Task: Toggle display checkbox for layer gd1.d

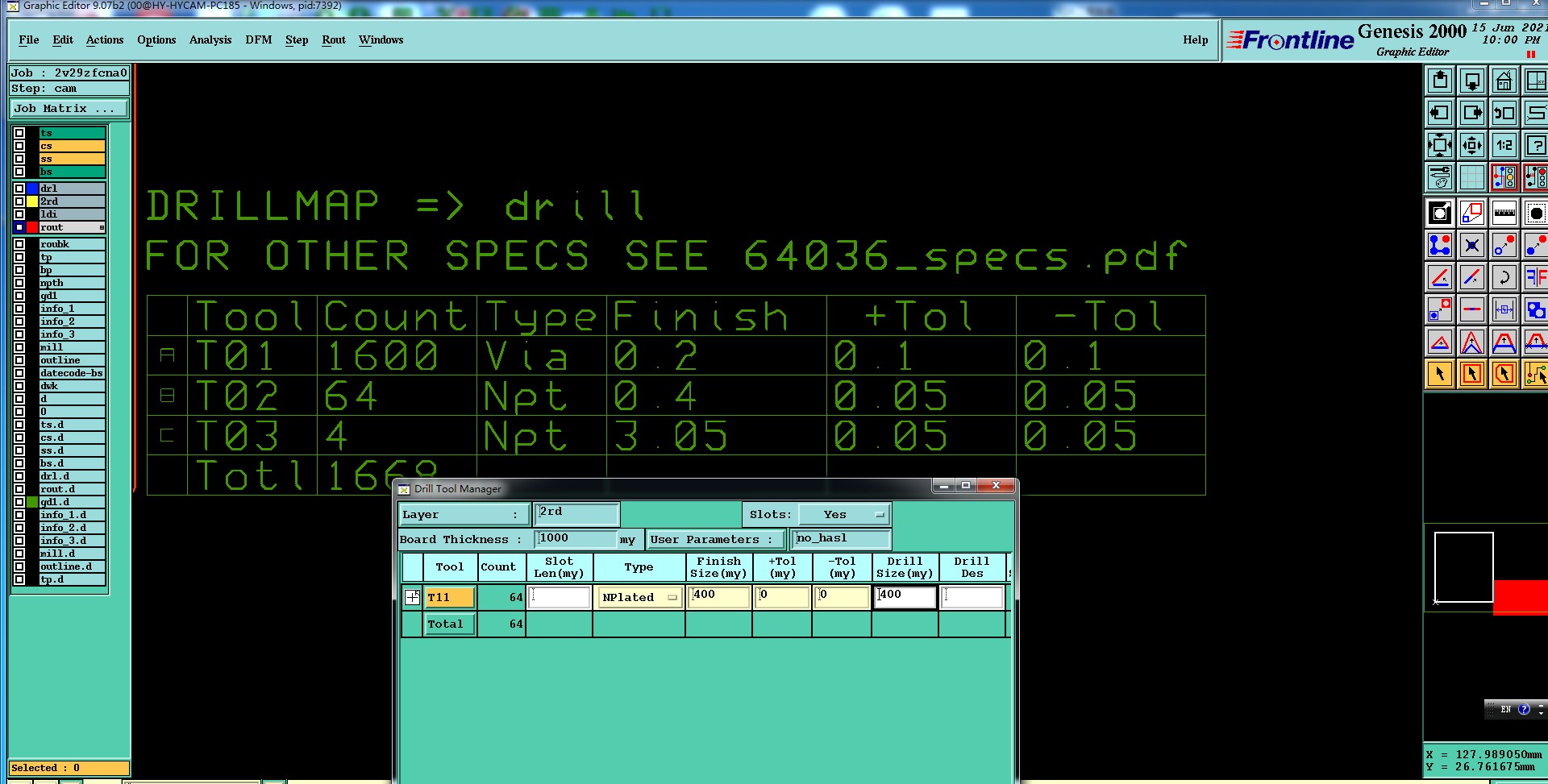Action: coord(19,502)
